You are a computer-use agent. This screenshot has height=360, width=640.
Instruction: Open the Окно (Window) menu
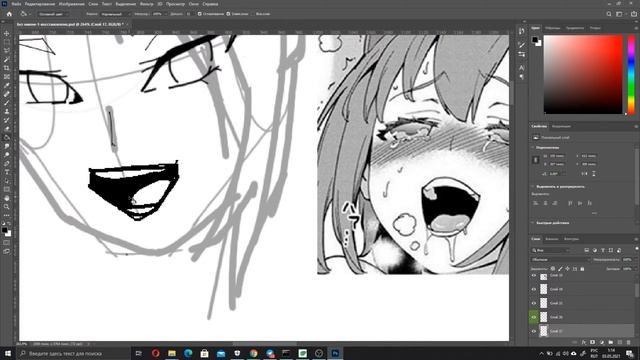[193, 4]
